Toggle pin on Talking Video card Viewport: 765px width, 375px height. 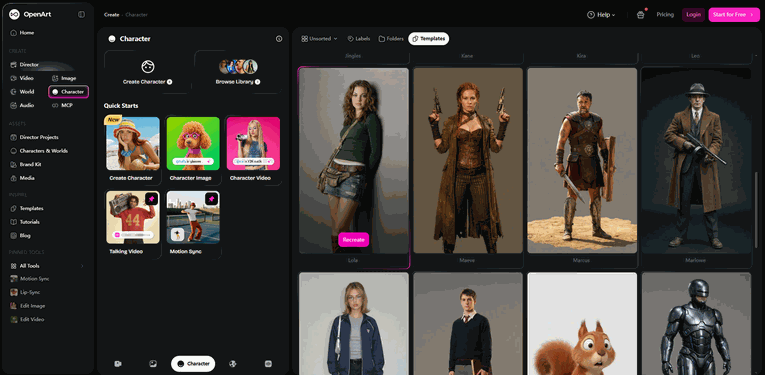[x=151, y=199]
